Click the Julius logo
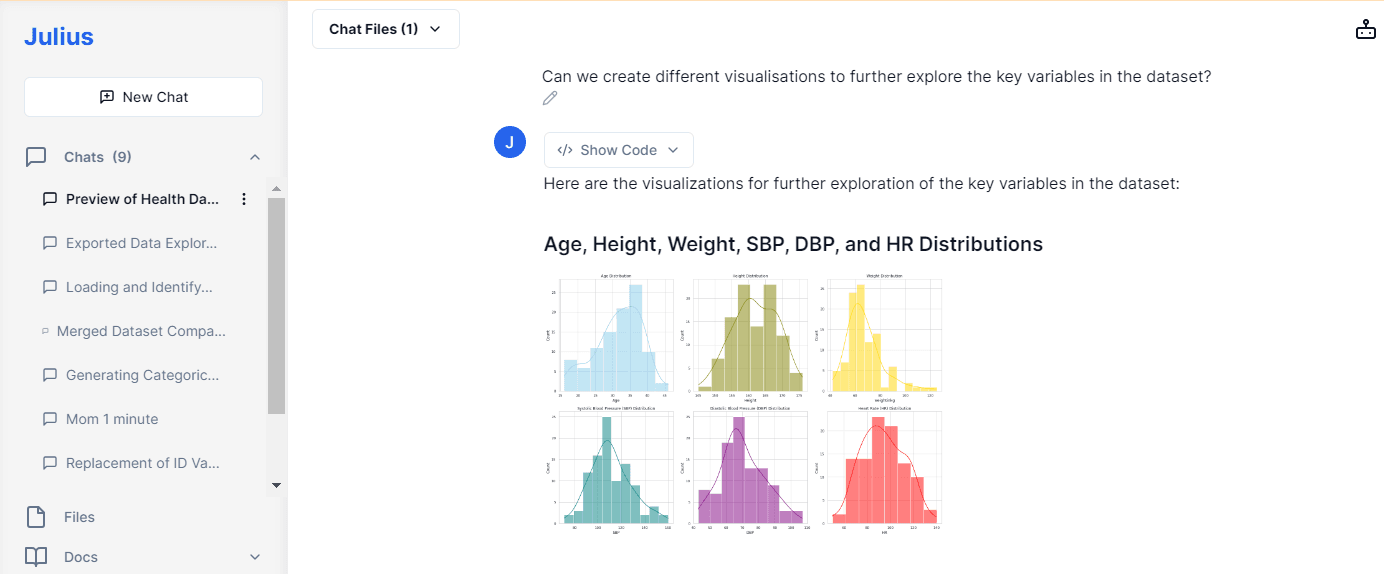Image resolution: width=1384 pixels, height=574 pixels. (59, 37)
